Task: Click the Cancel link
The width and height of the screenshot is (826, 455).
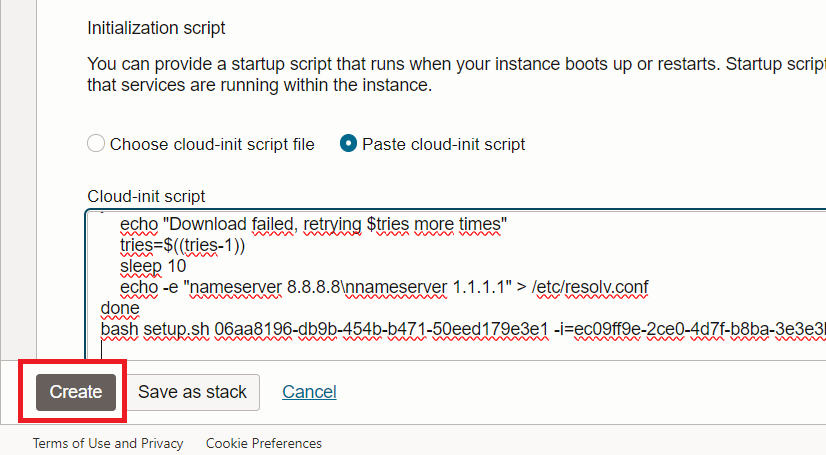Action: pyautogui.click(x=309, y=392)
